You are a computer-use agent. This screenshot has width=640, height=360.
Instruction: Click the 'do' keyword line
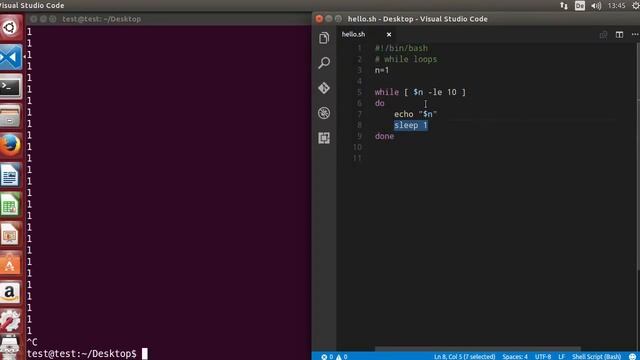(x=380, y=103)
